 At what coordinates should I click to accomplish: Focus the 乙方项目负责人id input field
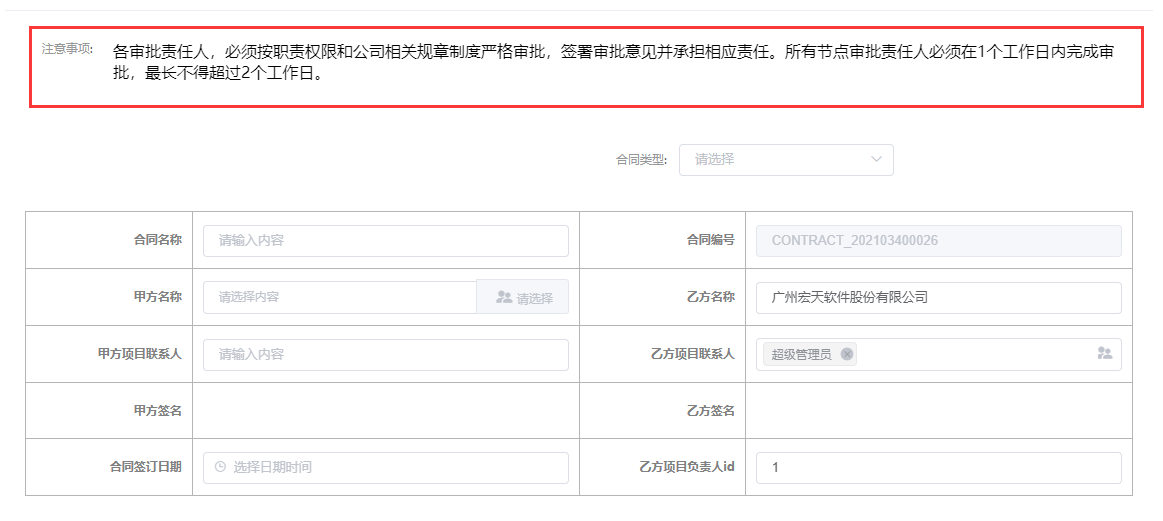[x=938, y=468]
